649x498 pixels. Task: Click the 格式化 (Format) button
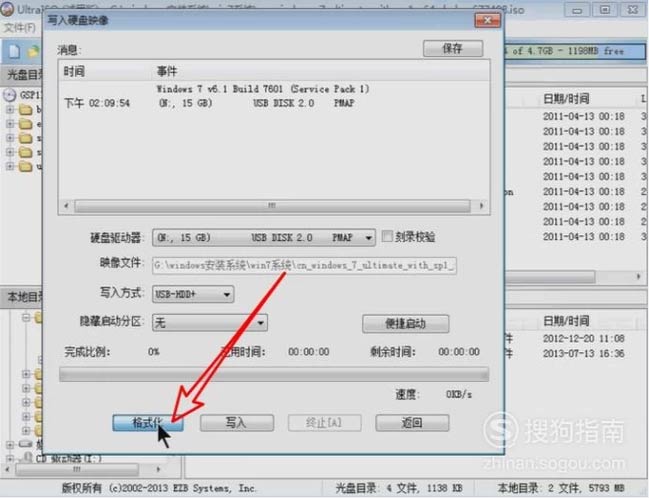(x=148, y=423)
